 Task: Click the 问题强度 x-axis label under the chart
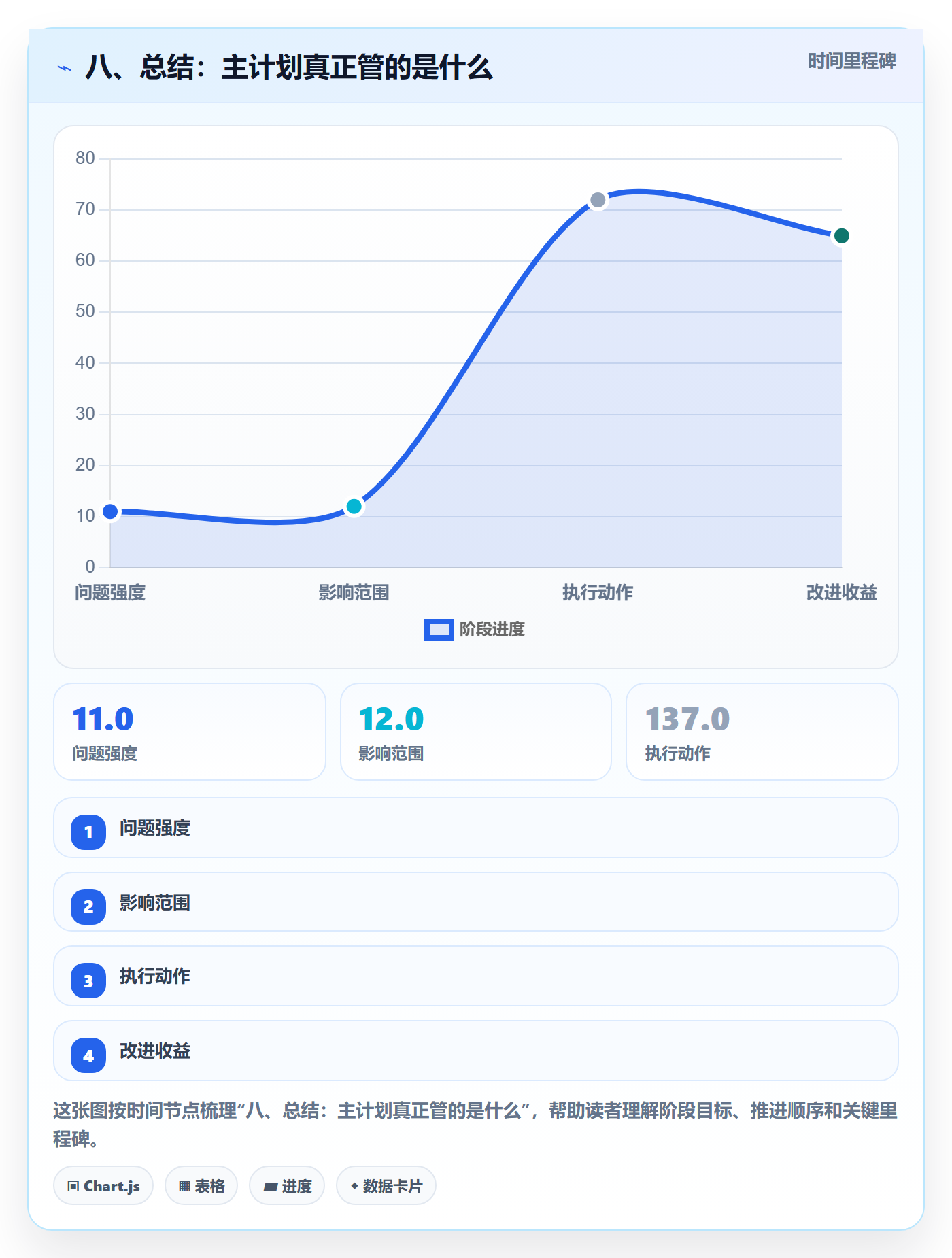pos(110,593)
